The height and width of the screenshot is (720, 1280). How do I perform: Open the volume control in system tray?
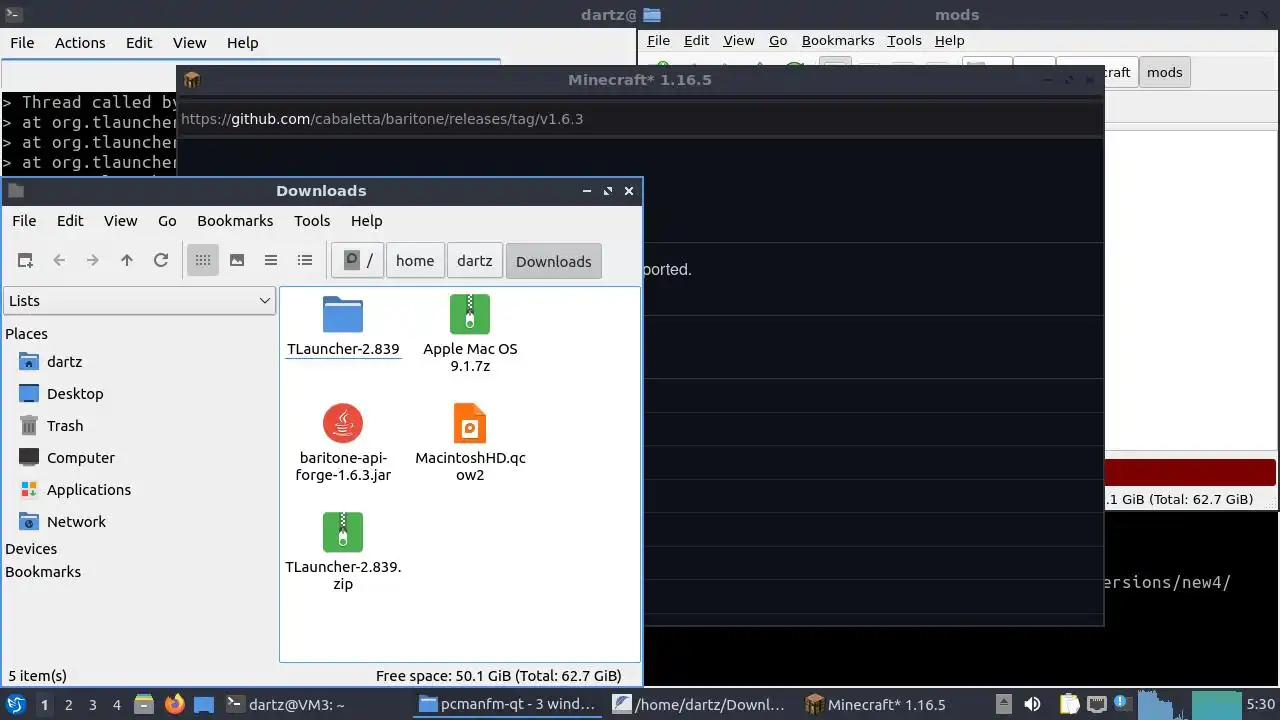pos(1033,704)
